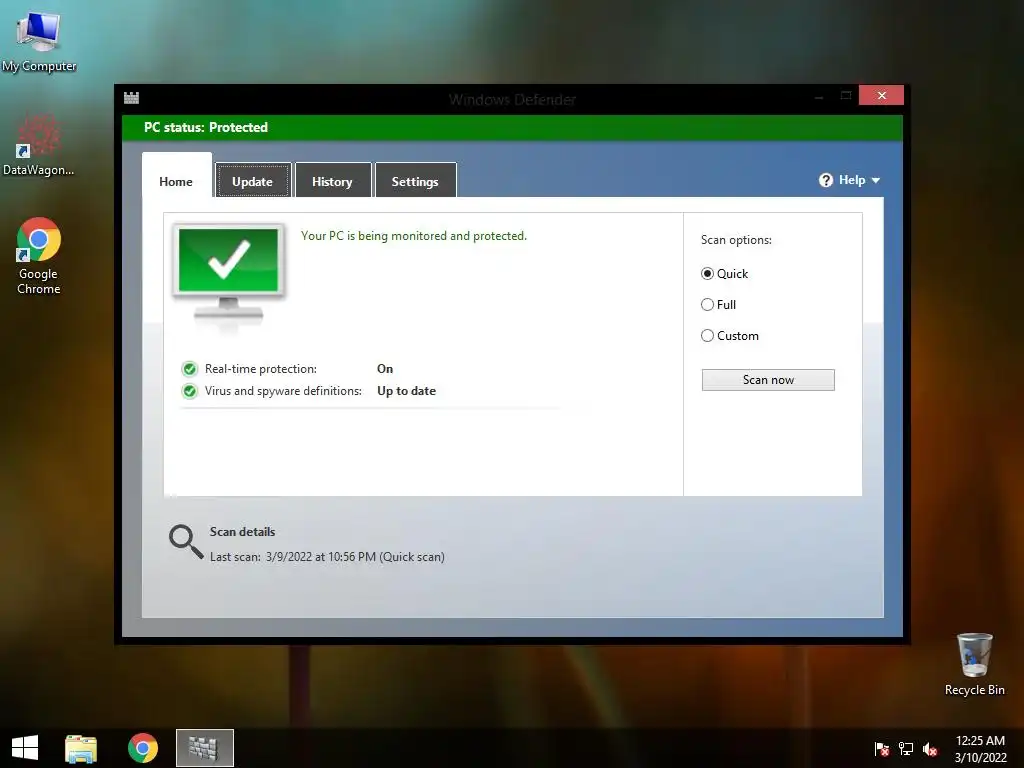Close the Windows Defender window

point(882,95)
